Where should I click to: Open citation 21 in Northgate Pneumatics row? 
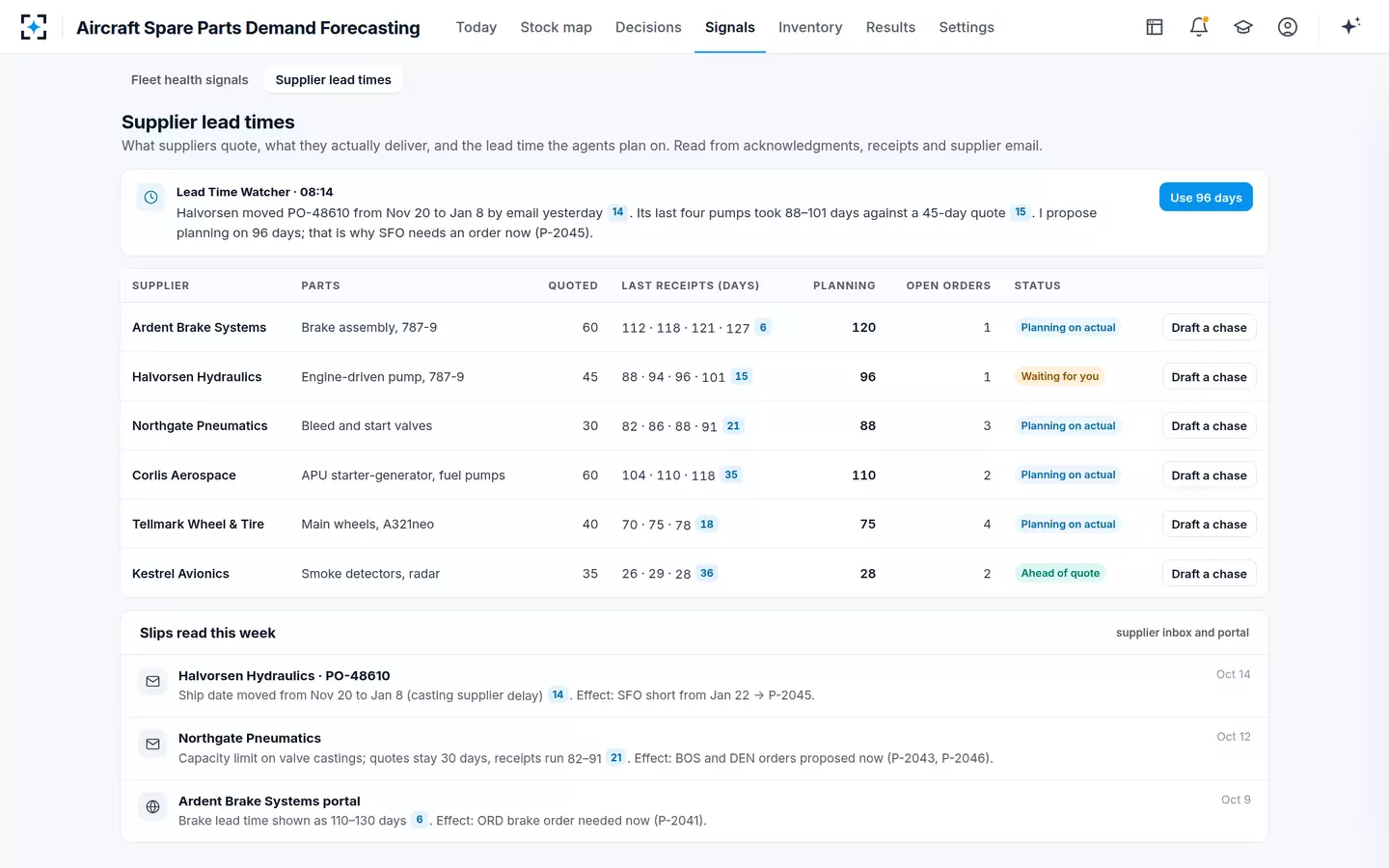pyautogui.click(x=733, y=425)
